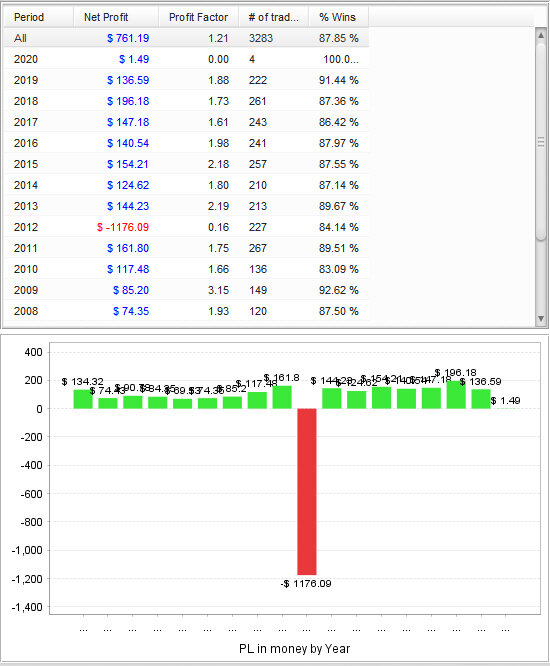Click the scrollbar down arrow
Image resolution: width=550 pixels, height=666 pixels.
[x=541, y=319]
